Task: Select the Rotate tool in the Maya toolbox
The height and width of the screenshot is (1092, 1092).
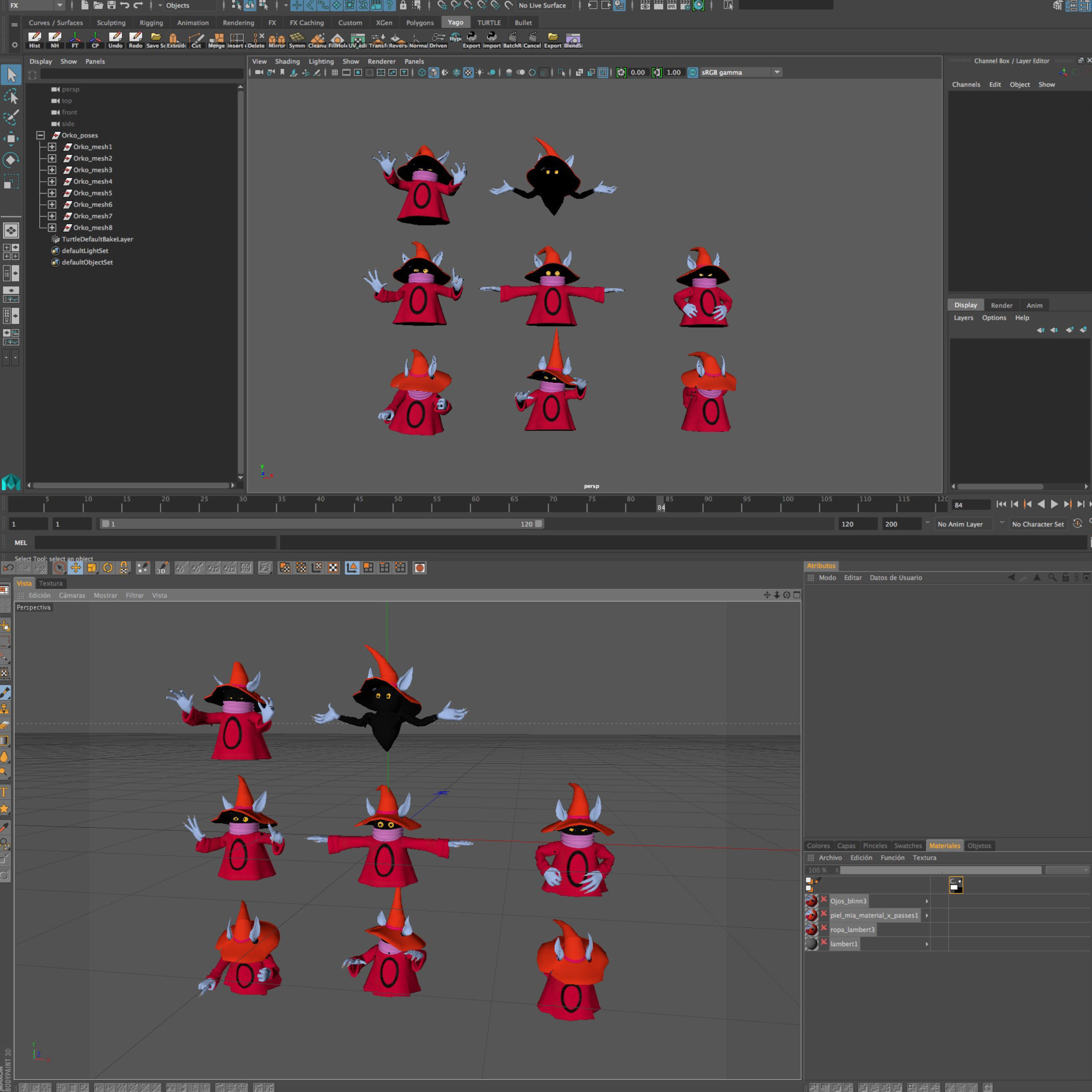Action: click(11, 160)
